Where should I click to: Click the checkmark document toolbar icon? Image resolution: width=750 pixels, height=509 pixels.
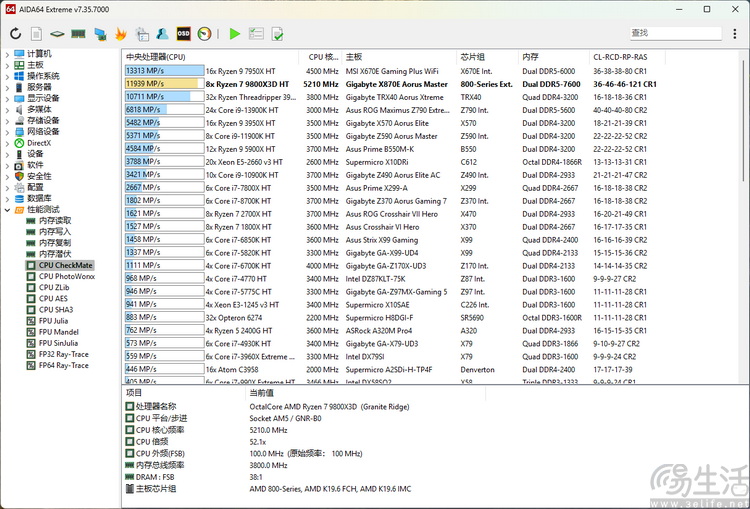[x=277, y=33]
